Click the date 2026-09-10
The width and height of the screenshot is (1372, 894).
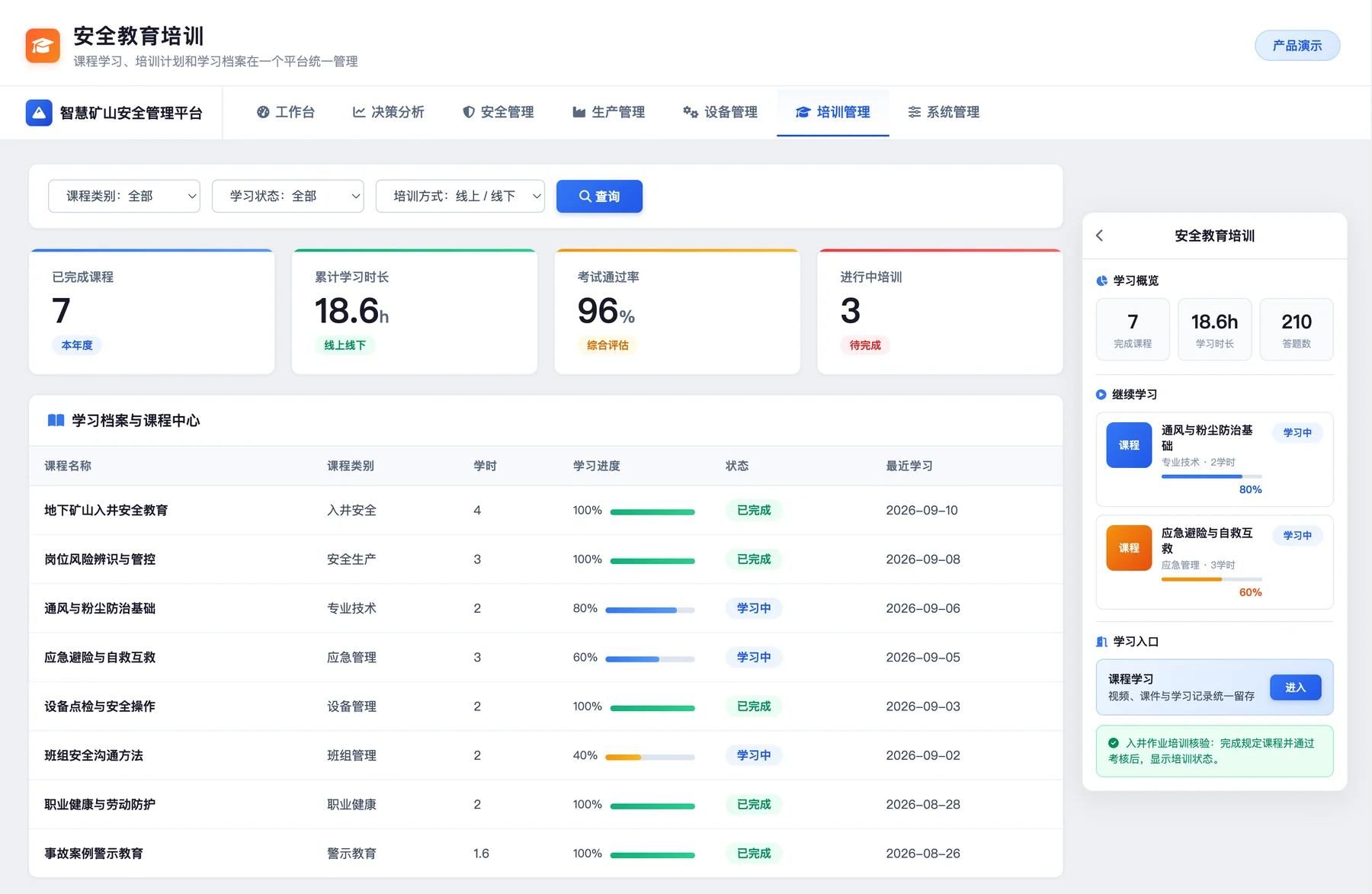point(922,511)
